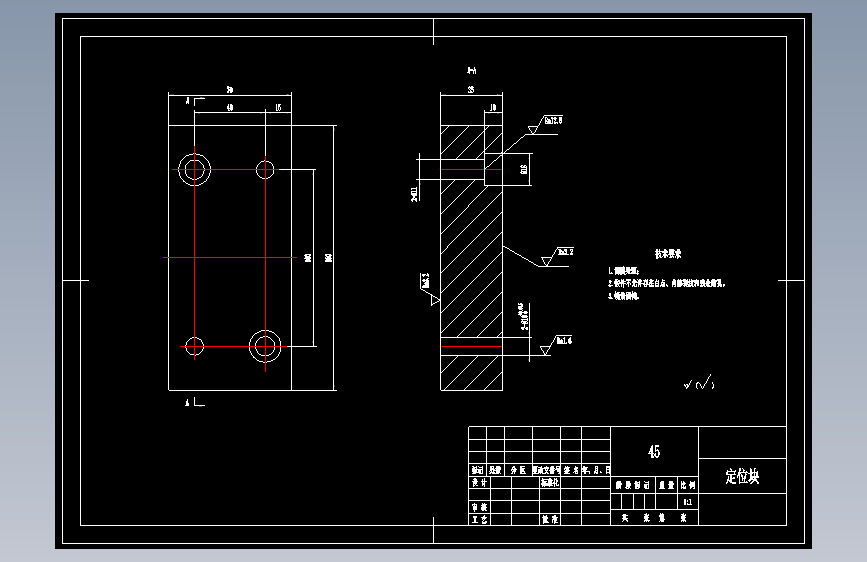Select the part name "定位块"
Image resolution: width=867 pixels, height=562 pixels.
point(742,476)
